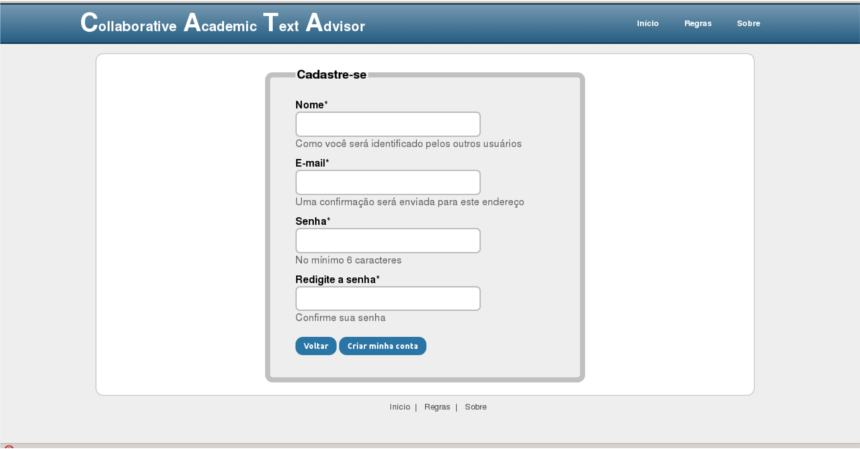
Task: Click the Nome* field label
Action: tap(312, 105)
